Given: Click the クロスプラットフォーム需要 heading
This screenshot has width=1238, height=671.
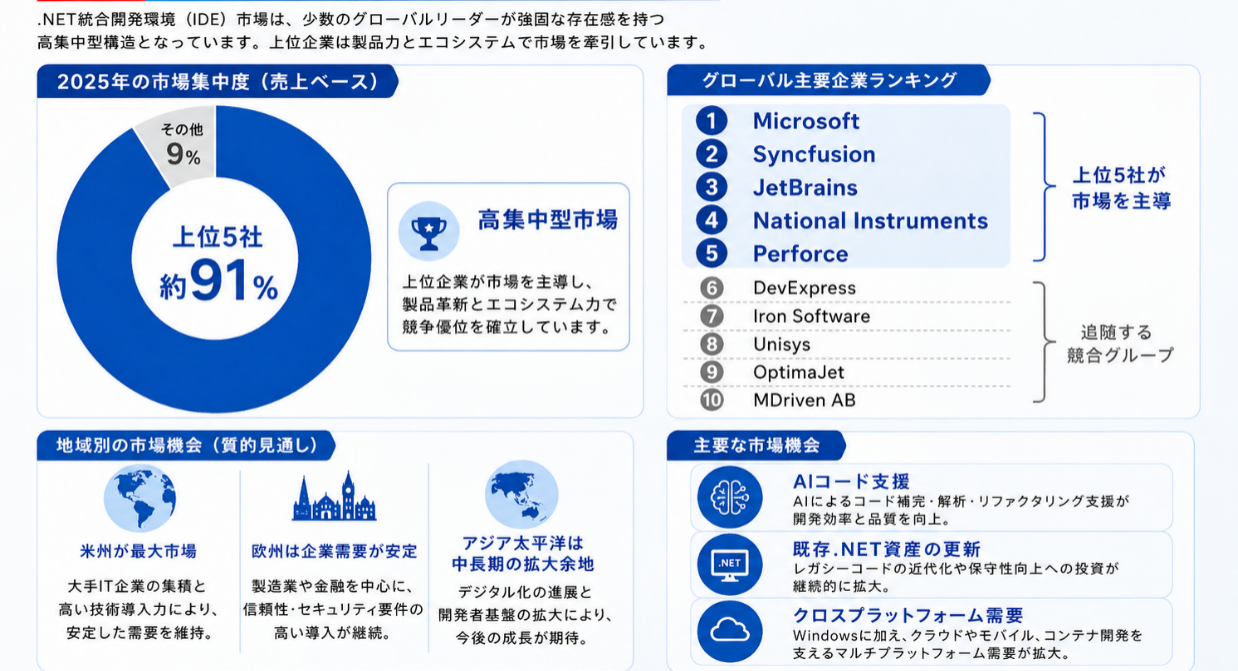Looking at the screenshot, I should click(908, 615).
